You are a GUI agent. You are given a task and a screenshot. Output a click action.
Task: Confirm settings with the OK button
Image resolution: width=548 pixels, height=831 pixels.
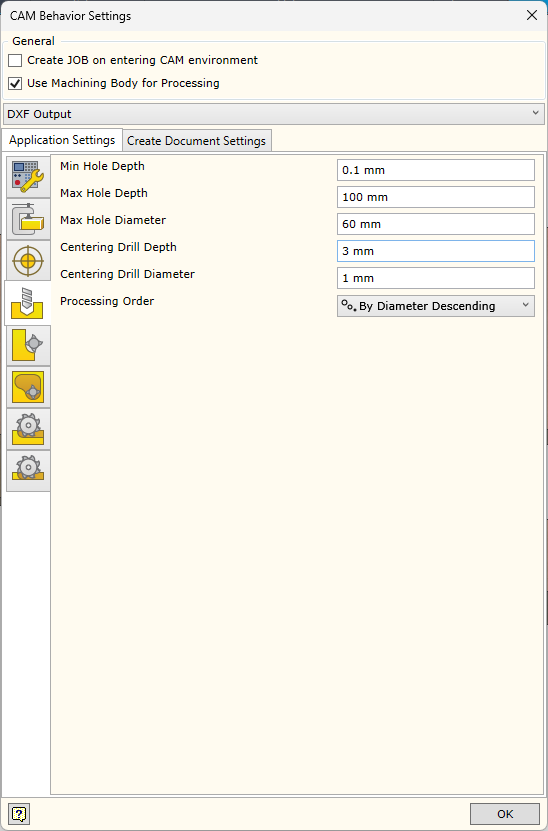pos(505,814)
